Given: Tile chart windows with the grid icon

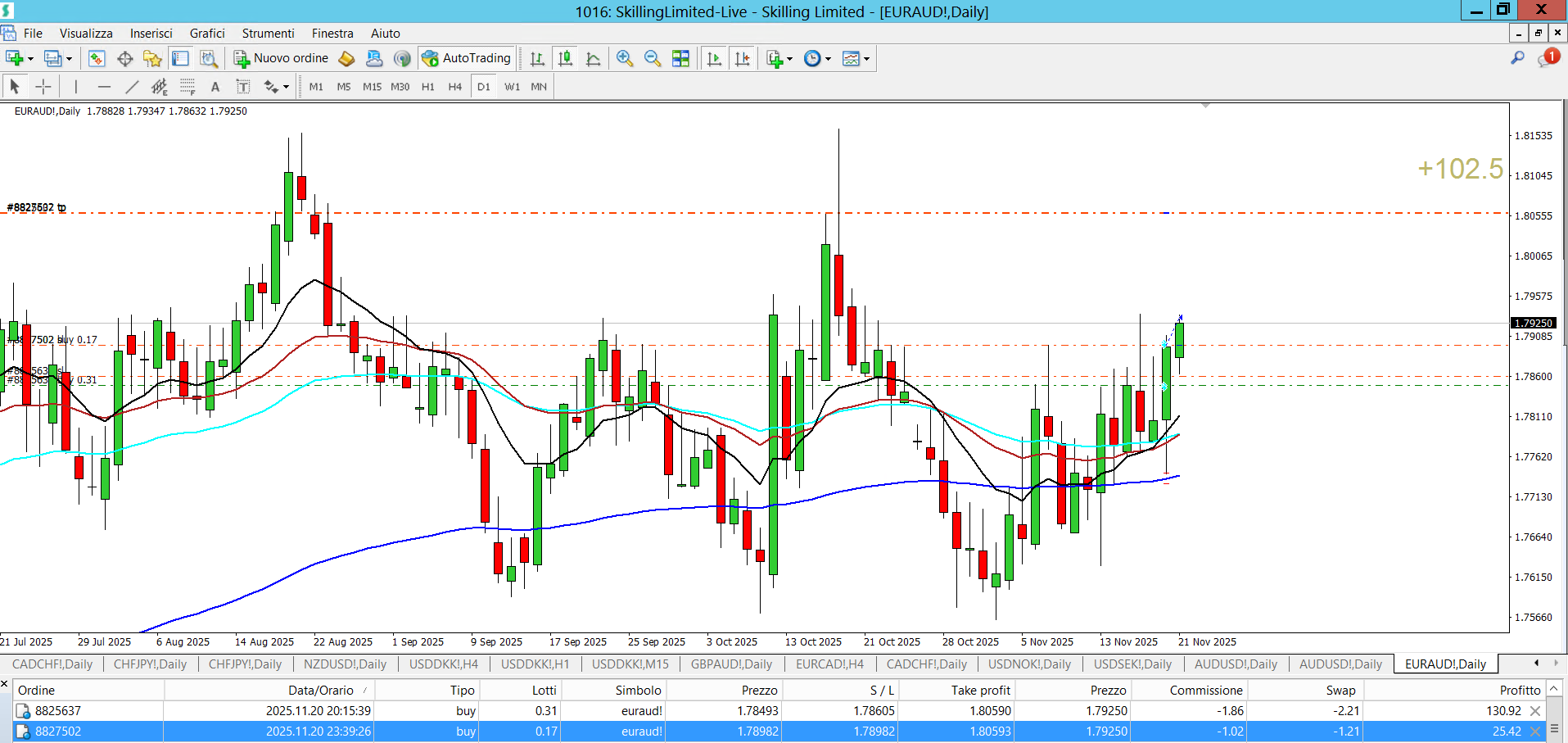Looking at the screenshot, I should pos(680,58).
